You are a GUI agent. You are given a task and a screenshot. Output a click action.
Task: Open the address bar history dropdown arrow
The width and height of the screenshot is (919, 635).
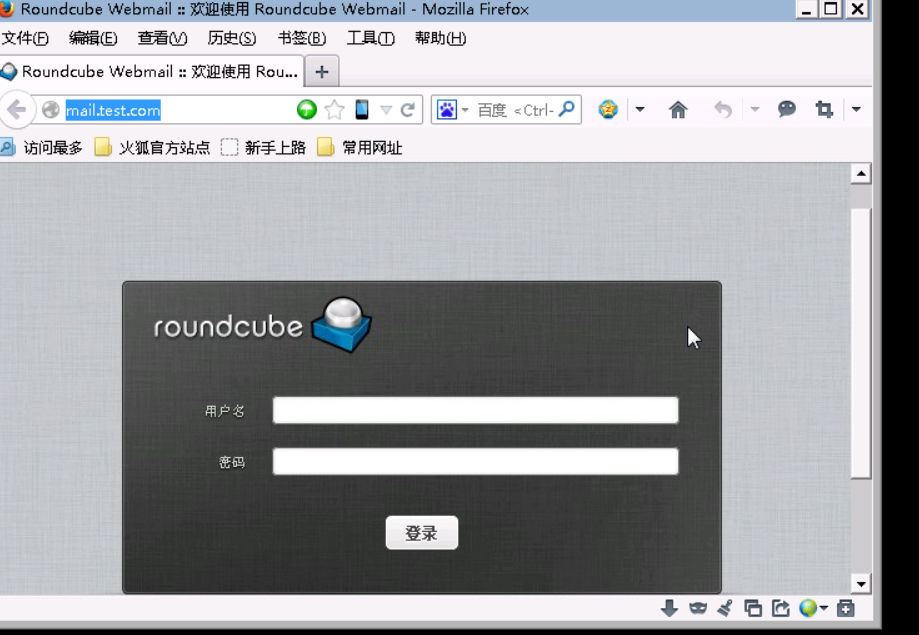pyautogui.click(x=386, y=110)
